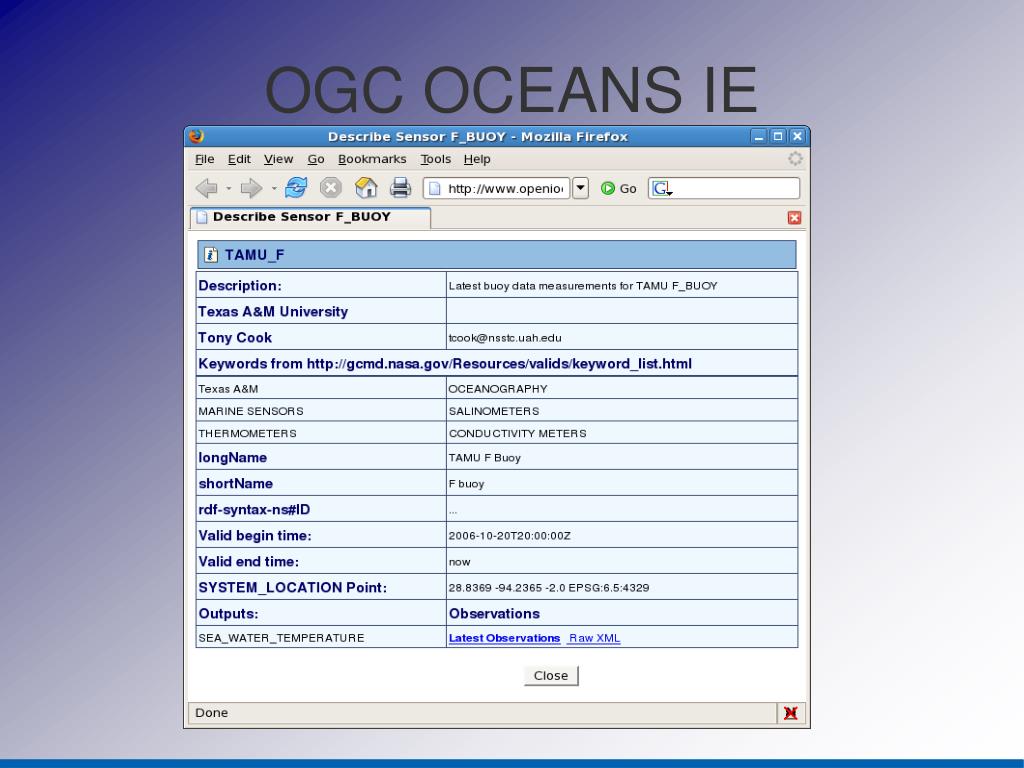Screen dimensions: 1024x768
Task: Click the Keywords from gcmd.nasa.gov row
Action: click(496, 363)
